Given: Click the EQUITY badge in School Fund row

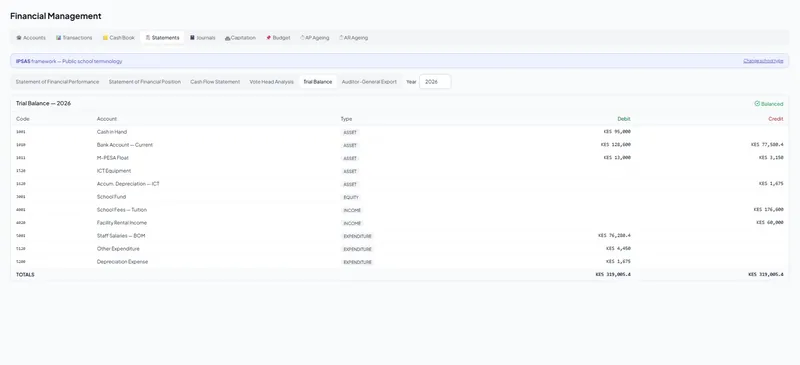Looking at the screenshot, I should [351, 198].
